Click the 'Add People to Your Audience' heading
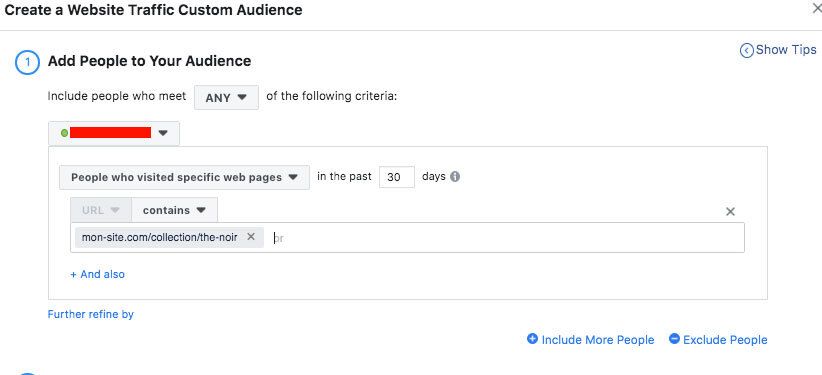Viewport: 822px width, 375px height. pyautogui.click(x=149, y=61)
